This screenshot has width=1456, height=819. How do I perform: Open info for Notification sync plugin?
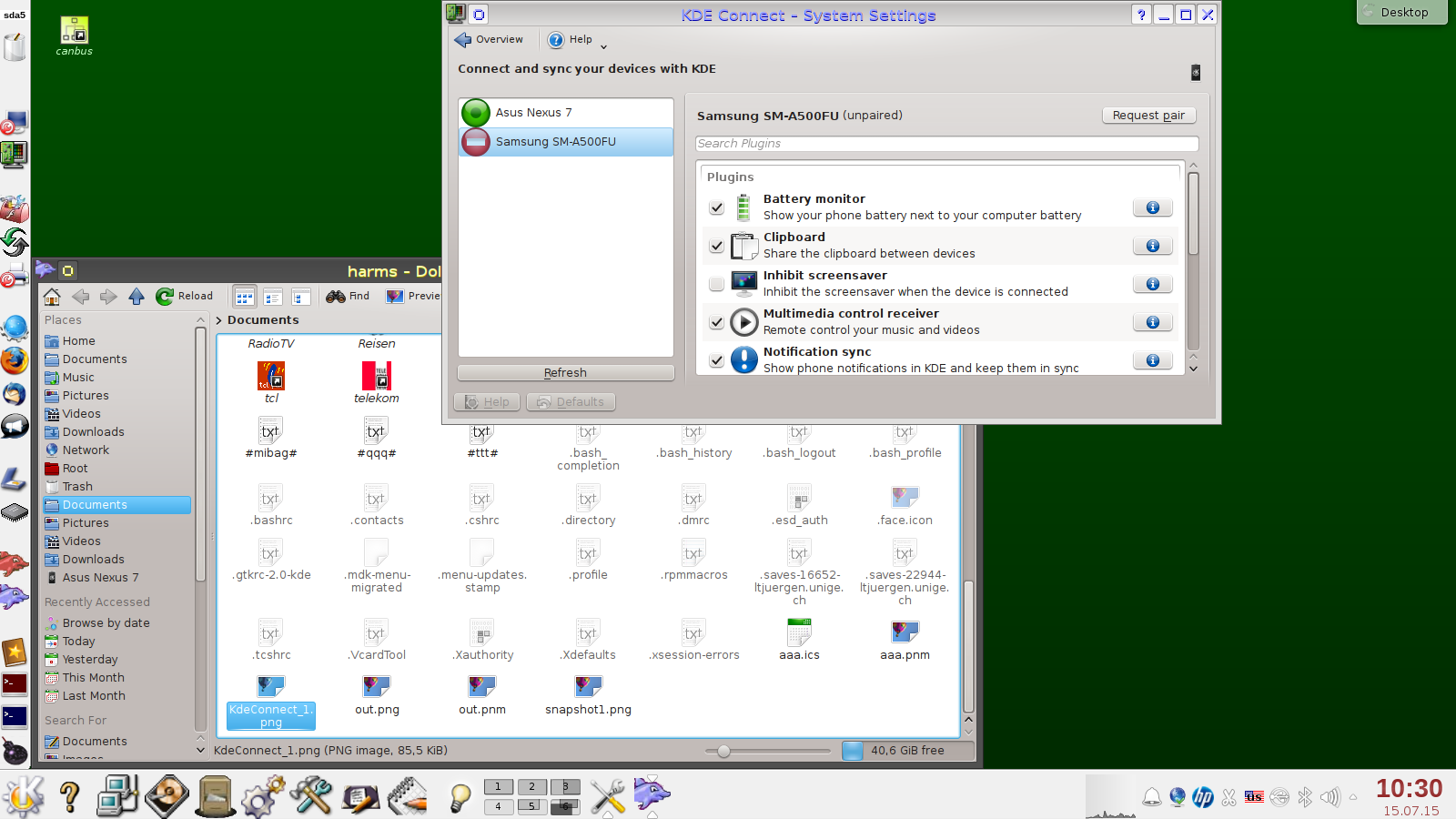[1152, 360]
